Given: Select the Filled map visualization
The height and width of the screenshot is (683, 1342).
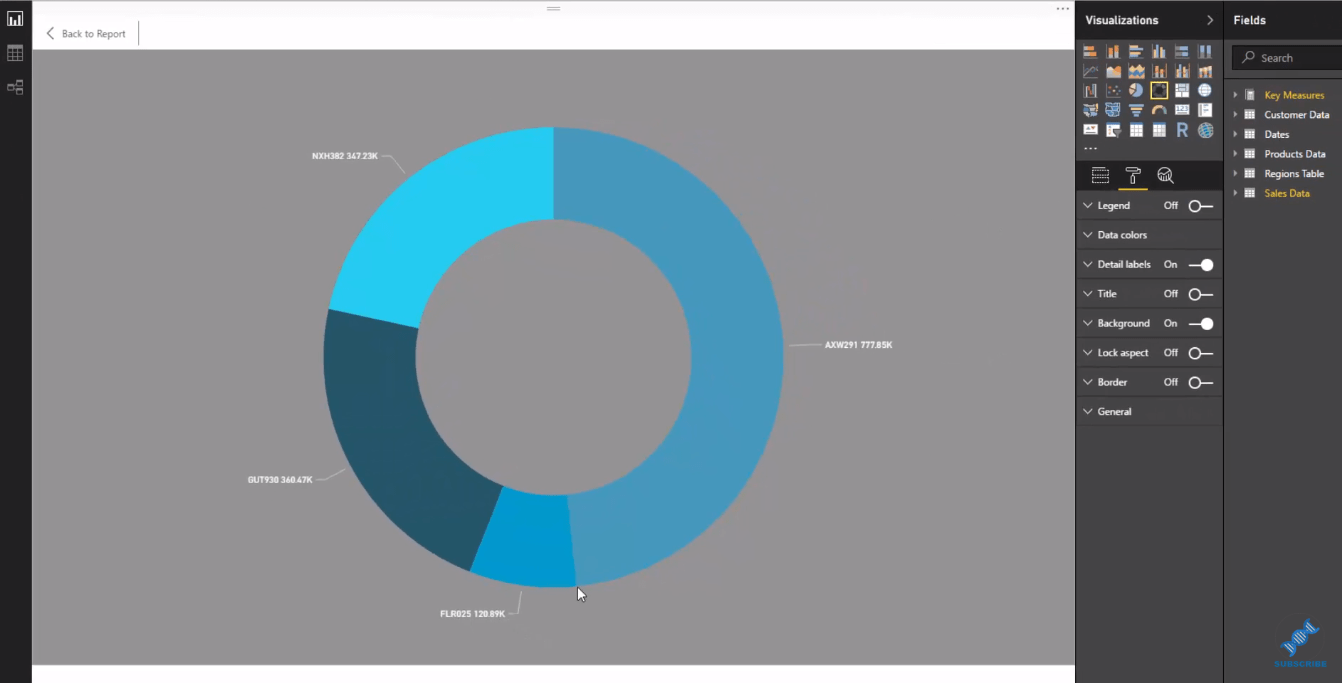Looking at the screenshot, I should tap(1090, 110).
